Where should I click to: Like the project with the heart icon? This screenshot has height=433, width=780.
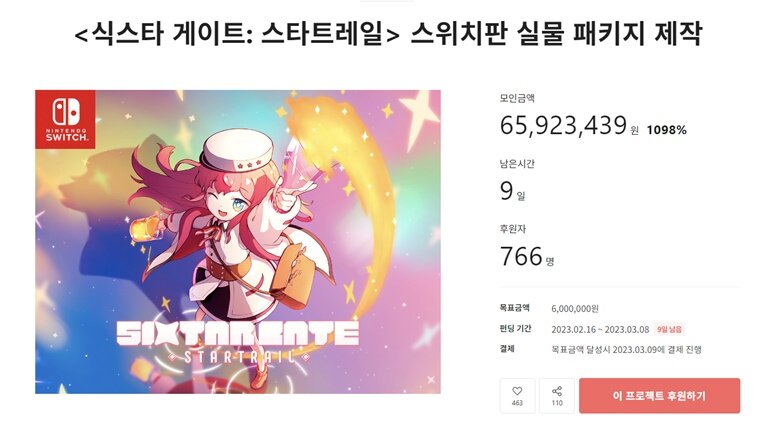click(x=517, y=396)
